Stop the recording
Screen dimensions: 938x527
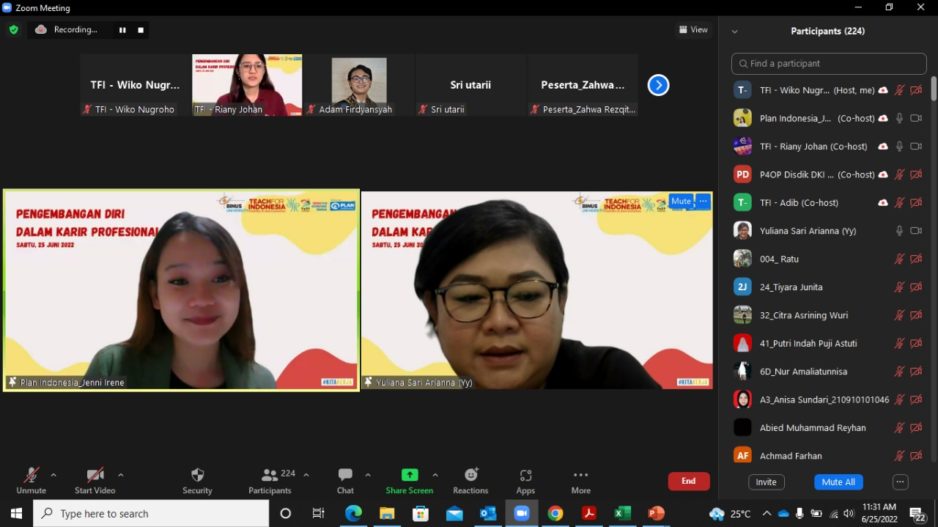[x=141, y=30]
